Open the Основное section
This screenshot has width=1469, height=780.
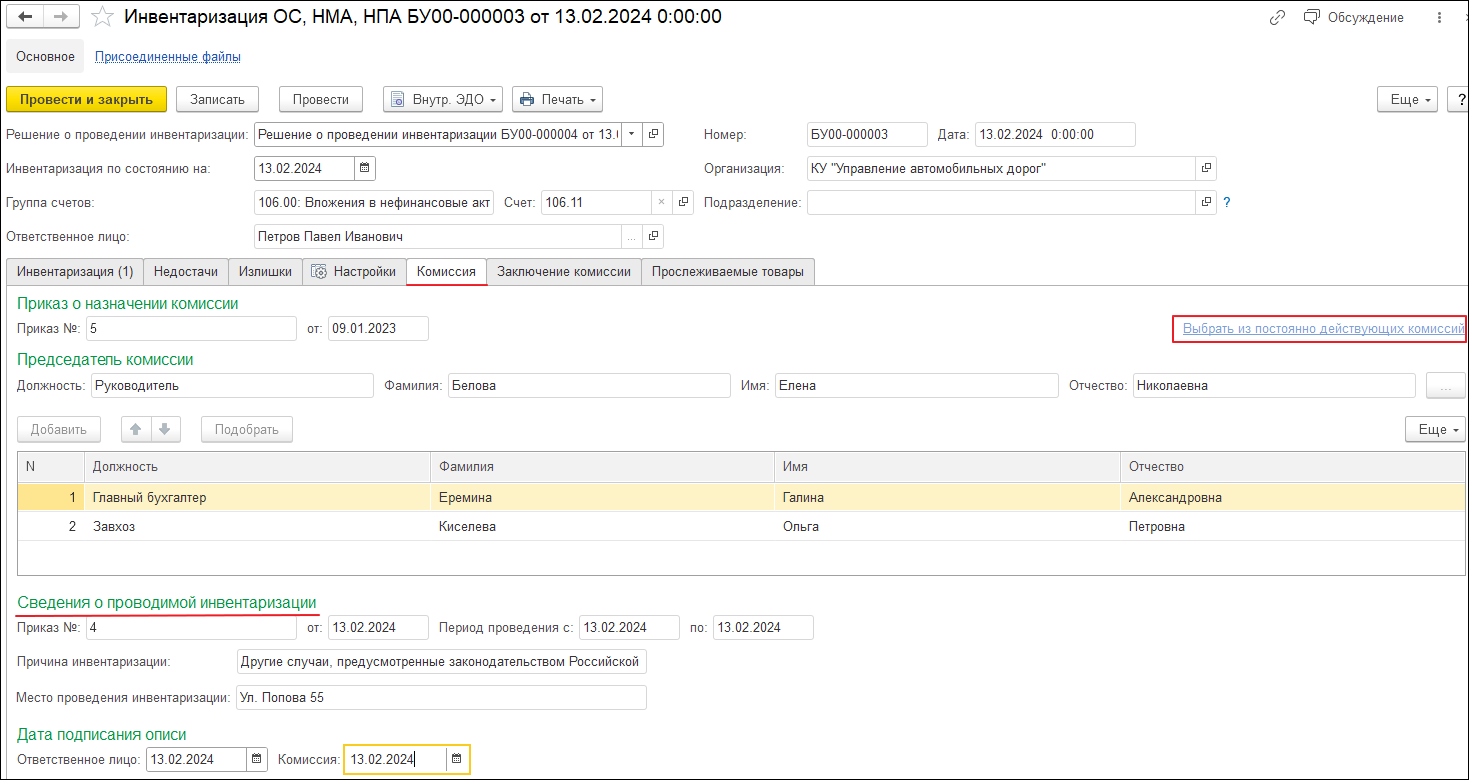pyautogui.click(x=45, y=57)
